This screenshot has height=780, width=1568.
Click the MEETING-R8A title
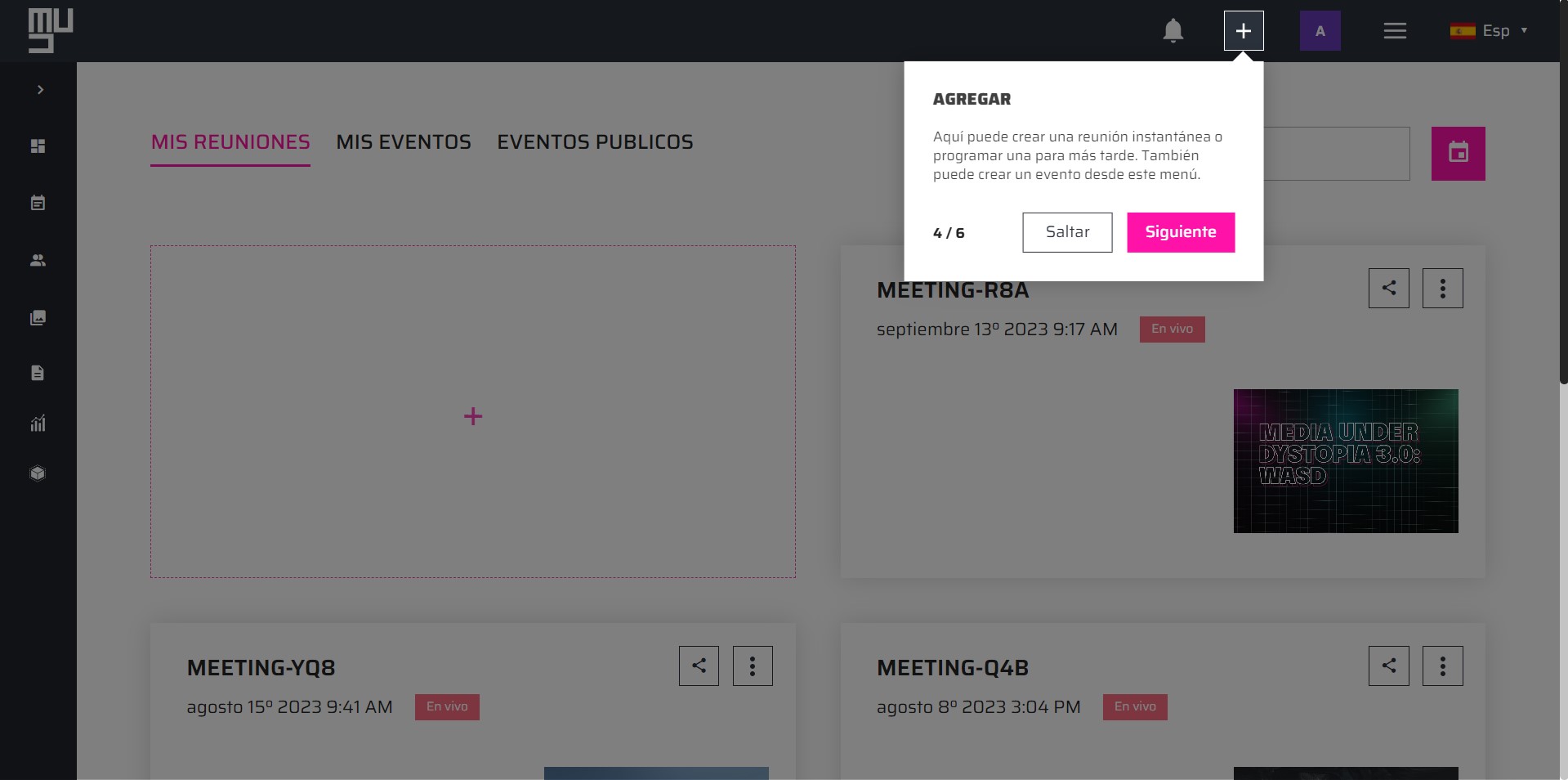[x=953, y=290]
